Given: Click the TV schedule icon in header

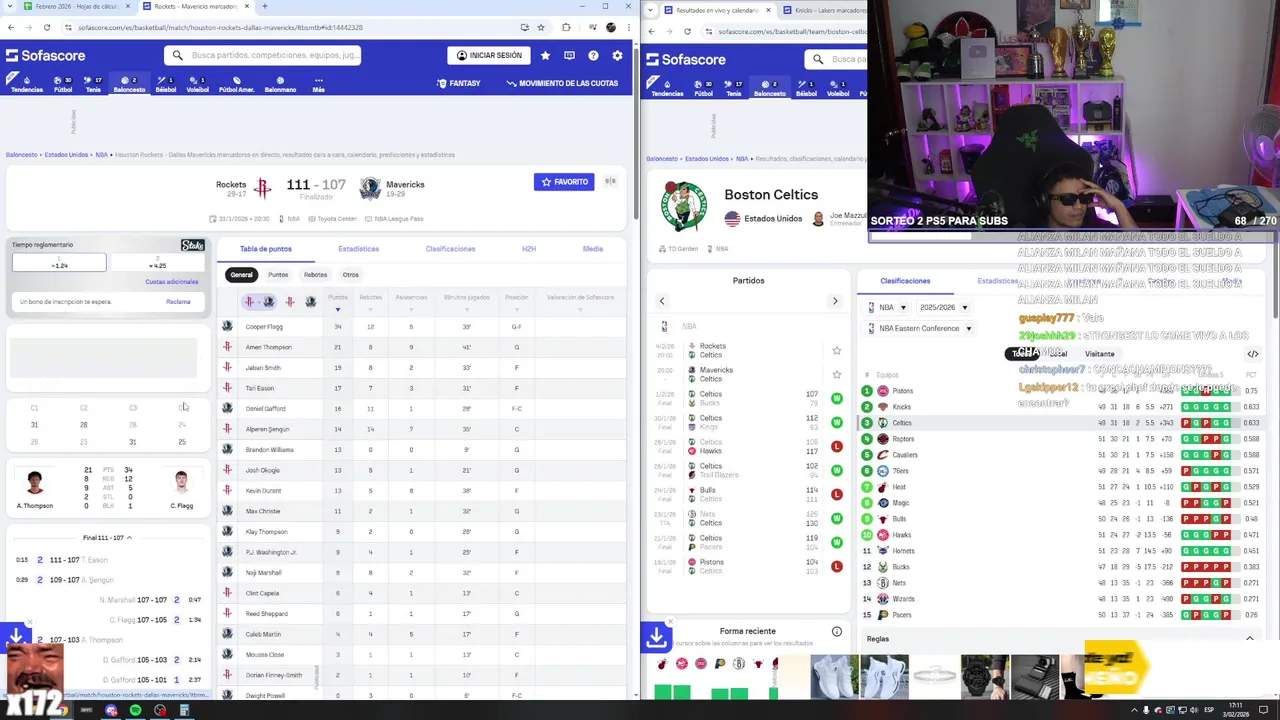Looking at the screenshot, I should point(569,56).
